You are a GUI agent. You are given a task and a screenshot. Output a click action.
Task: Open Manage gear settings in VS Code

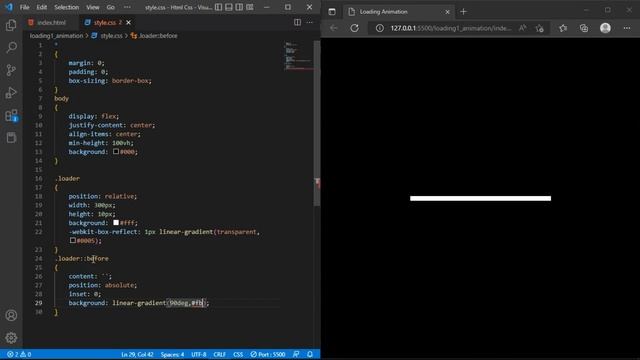pos(11,338)
